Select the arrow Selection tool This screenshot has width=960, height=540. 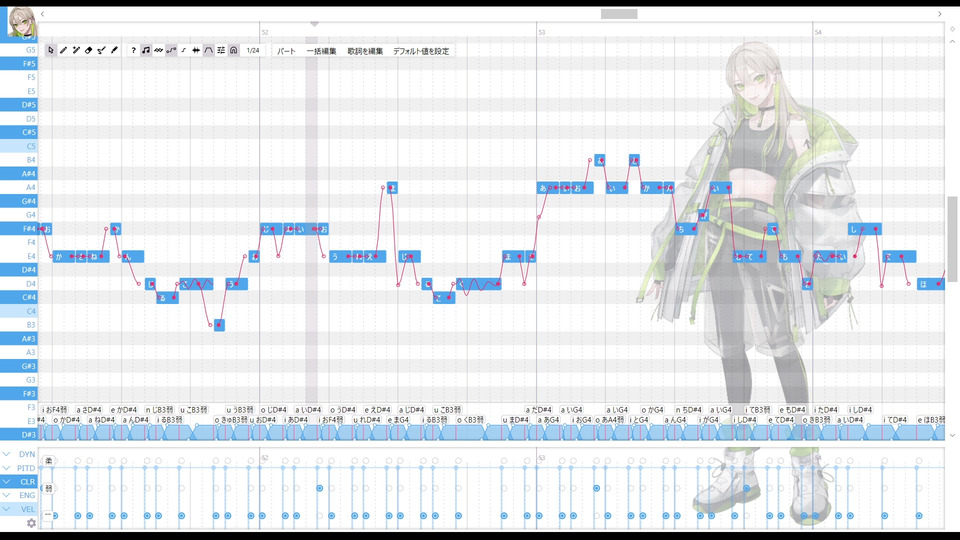click(51, 50)
